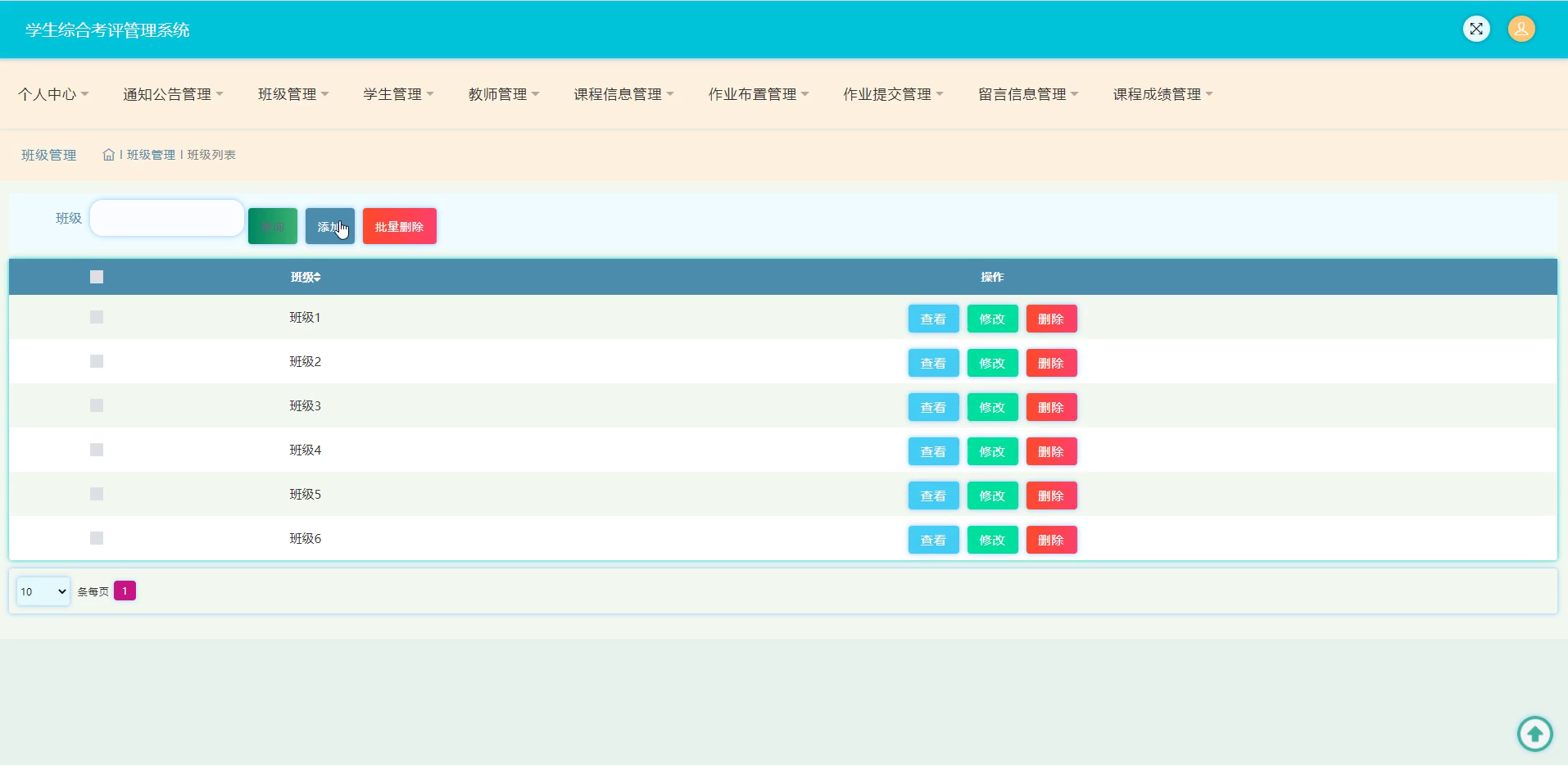Sort by the 班级 column sort icon
The width and height of the screenshot is (1568, 765).
pyautogui.click(x=317, y=278)
